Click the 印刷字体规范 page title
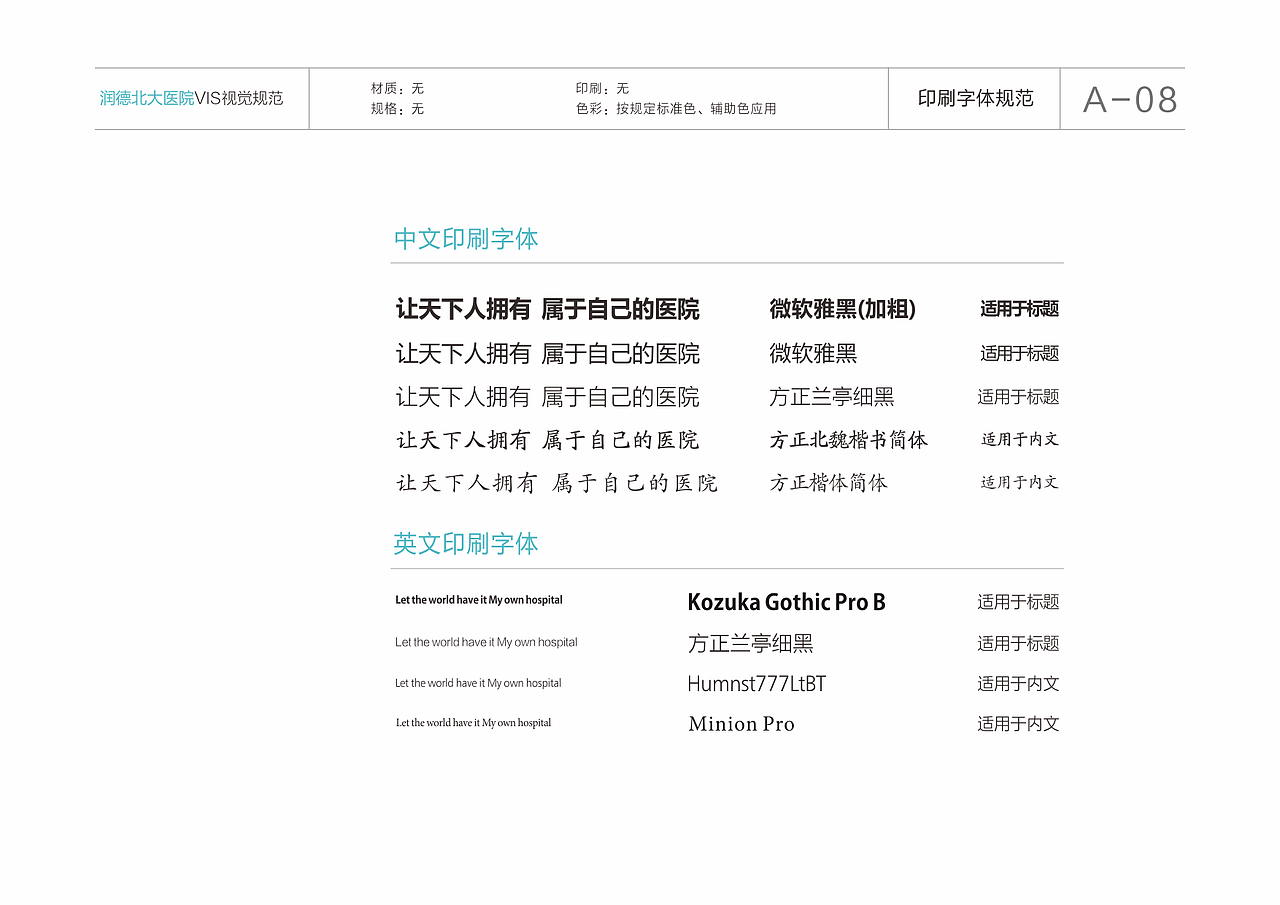This screenshot has height=905, width=1280. pyautogui.click(x=975, y=98)
